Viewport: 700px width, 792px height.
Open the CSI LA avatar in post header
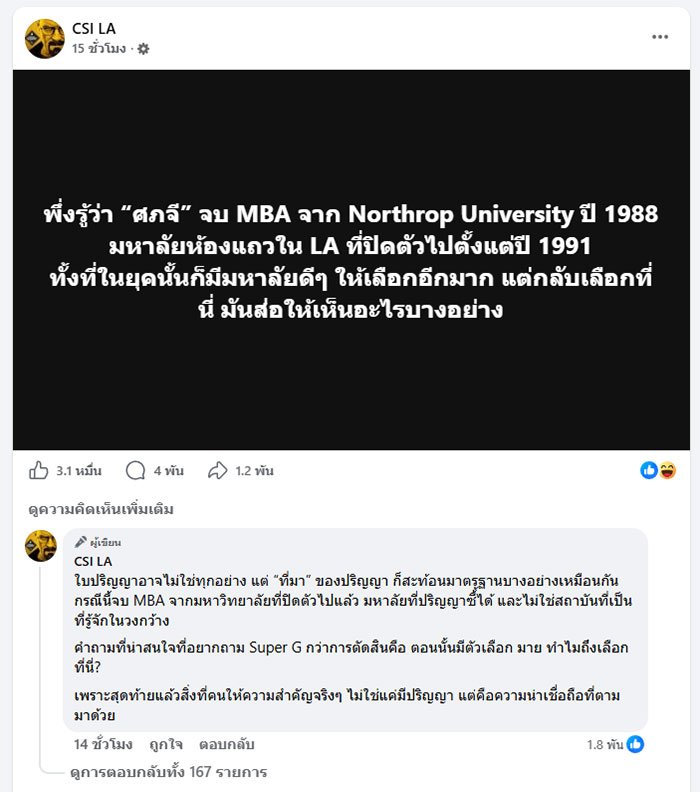point(45,38)
